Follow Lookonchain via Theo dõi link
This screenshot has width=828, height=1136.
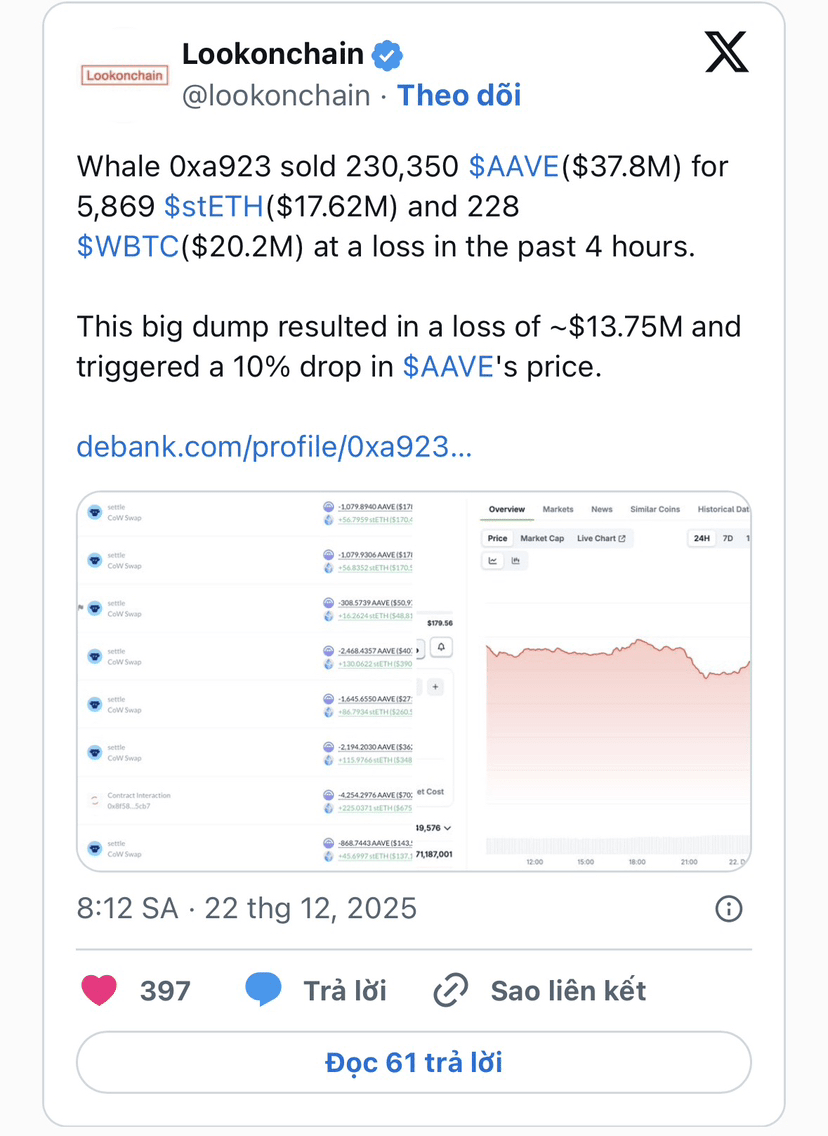pyautogui.click(x=459, y=95)
